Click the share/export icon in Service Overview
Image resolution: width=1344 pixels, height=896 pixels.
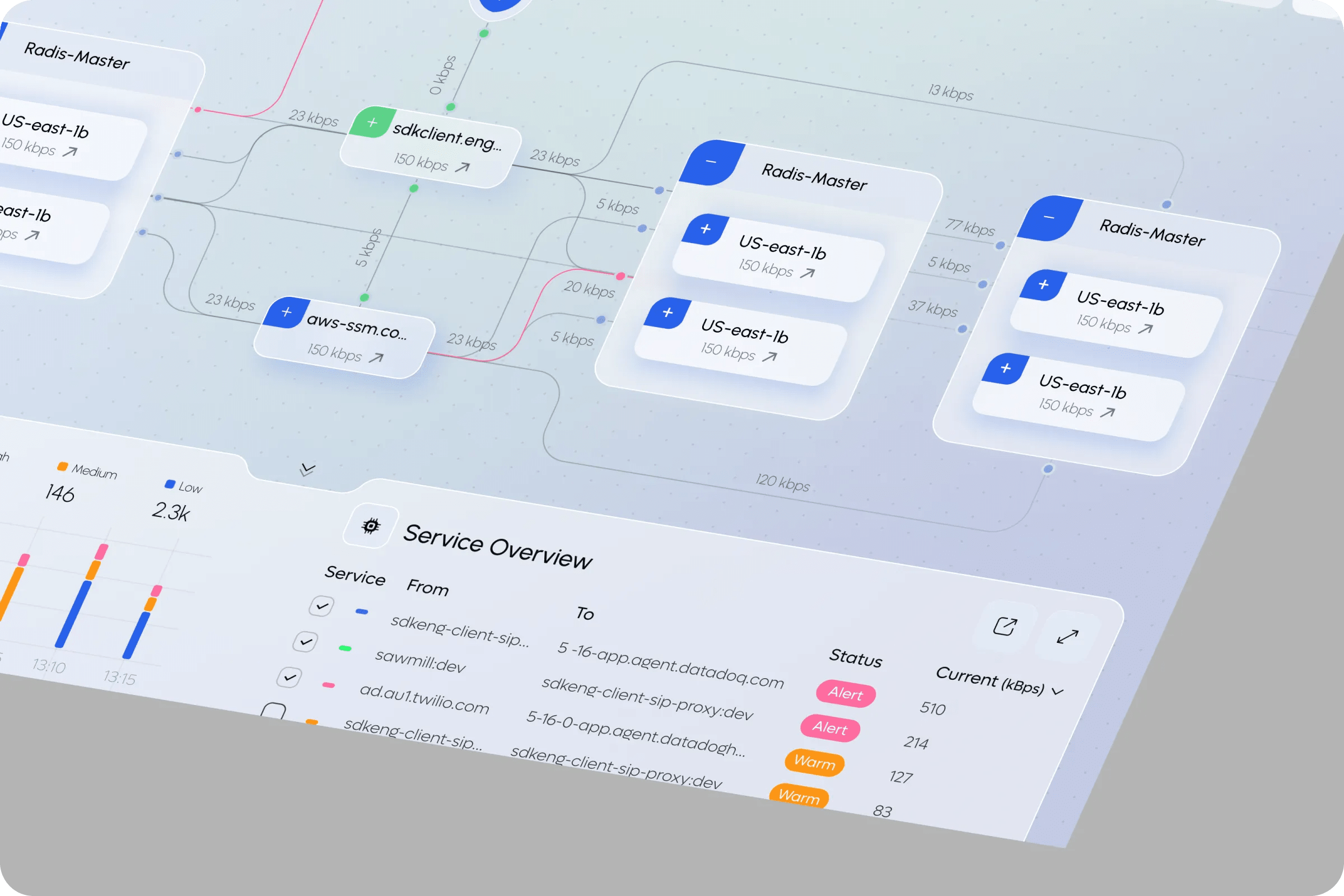(1005, 626)
